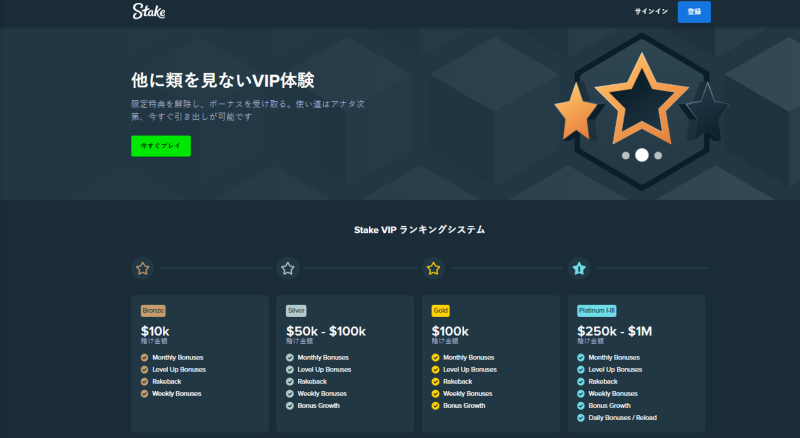The height and width of the screenshot is (438, 800).
Task: Click Silver Monthly Bonuses check icon
Action: pos(290,357)
